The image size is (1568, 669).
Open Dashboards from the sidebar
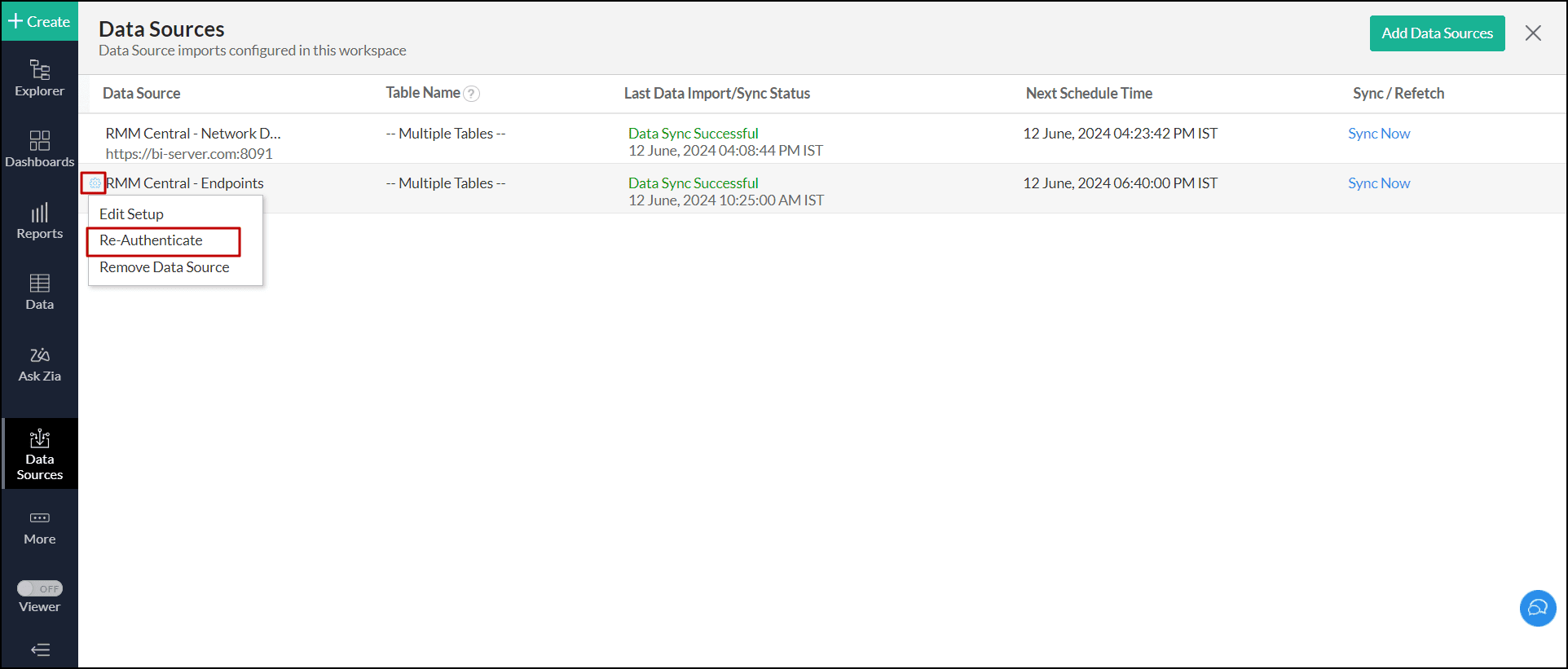coord(39,149)
